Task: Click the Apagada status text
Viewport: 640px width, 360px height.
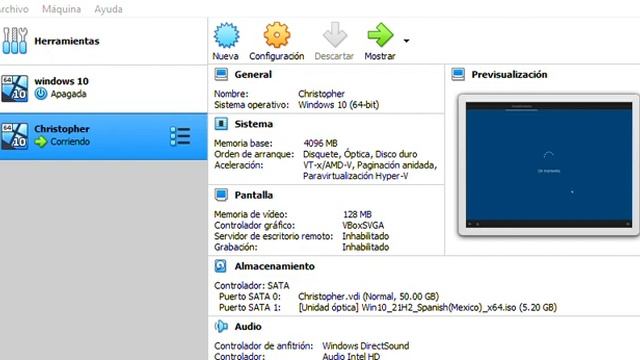Action: pyautogui.click(x=68, y=94)
